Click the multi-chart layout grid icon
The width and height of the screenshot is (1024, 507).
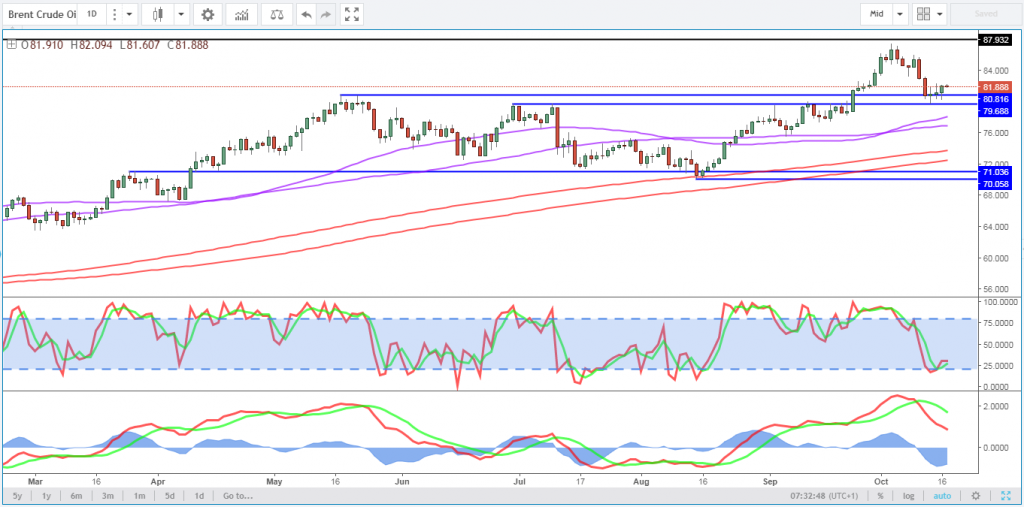click(923, 14)
